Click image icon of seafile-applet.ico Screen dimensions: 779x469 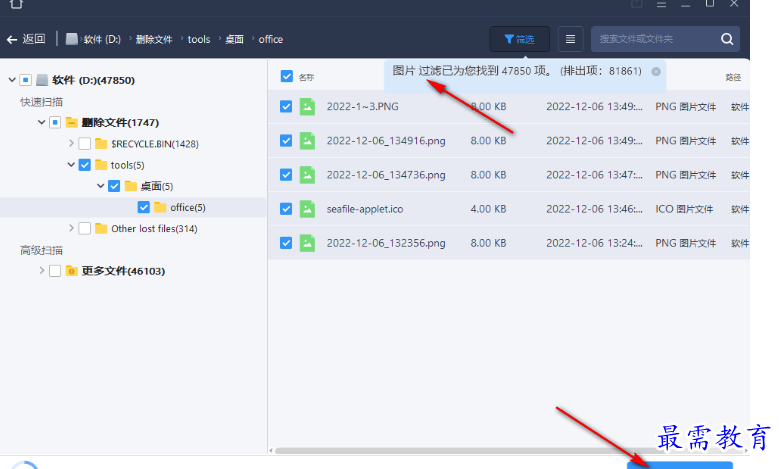pos(308,209)
